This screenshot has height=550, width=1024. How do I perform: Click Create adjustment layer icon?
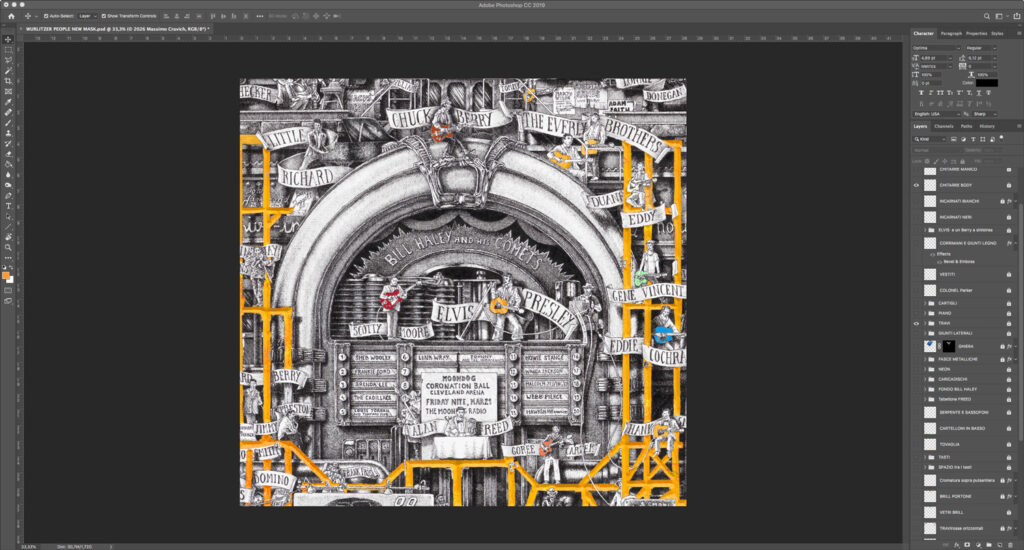click(978, 545)
